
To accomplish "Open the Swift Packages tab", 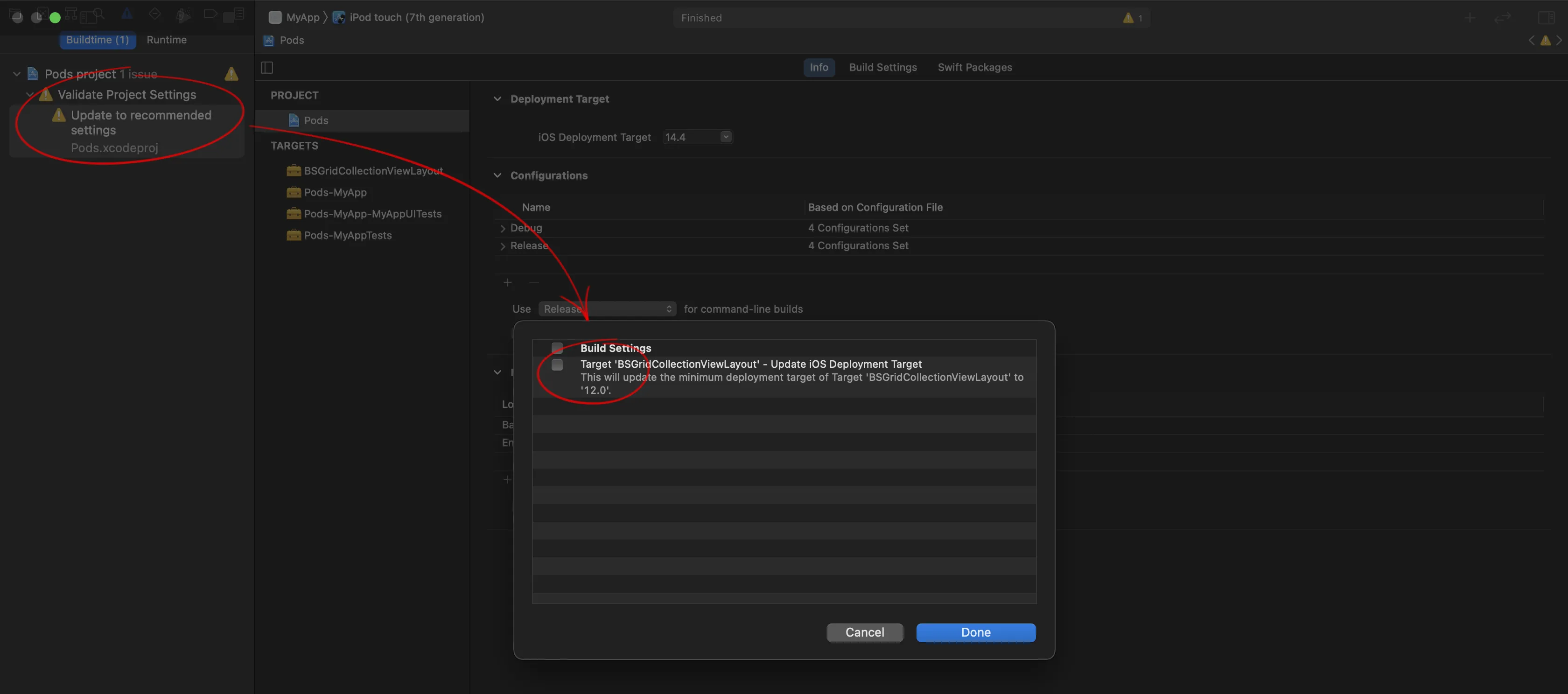I will coord(974,68).
